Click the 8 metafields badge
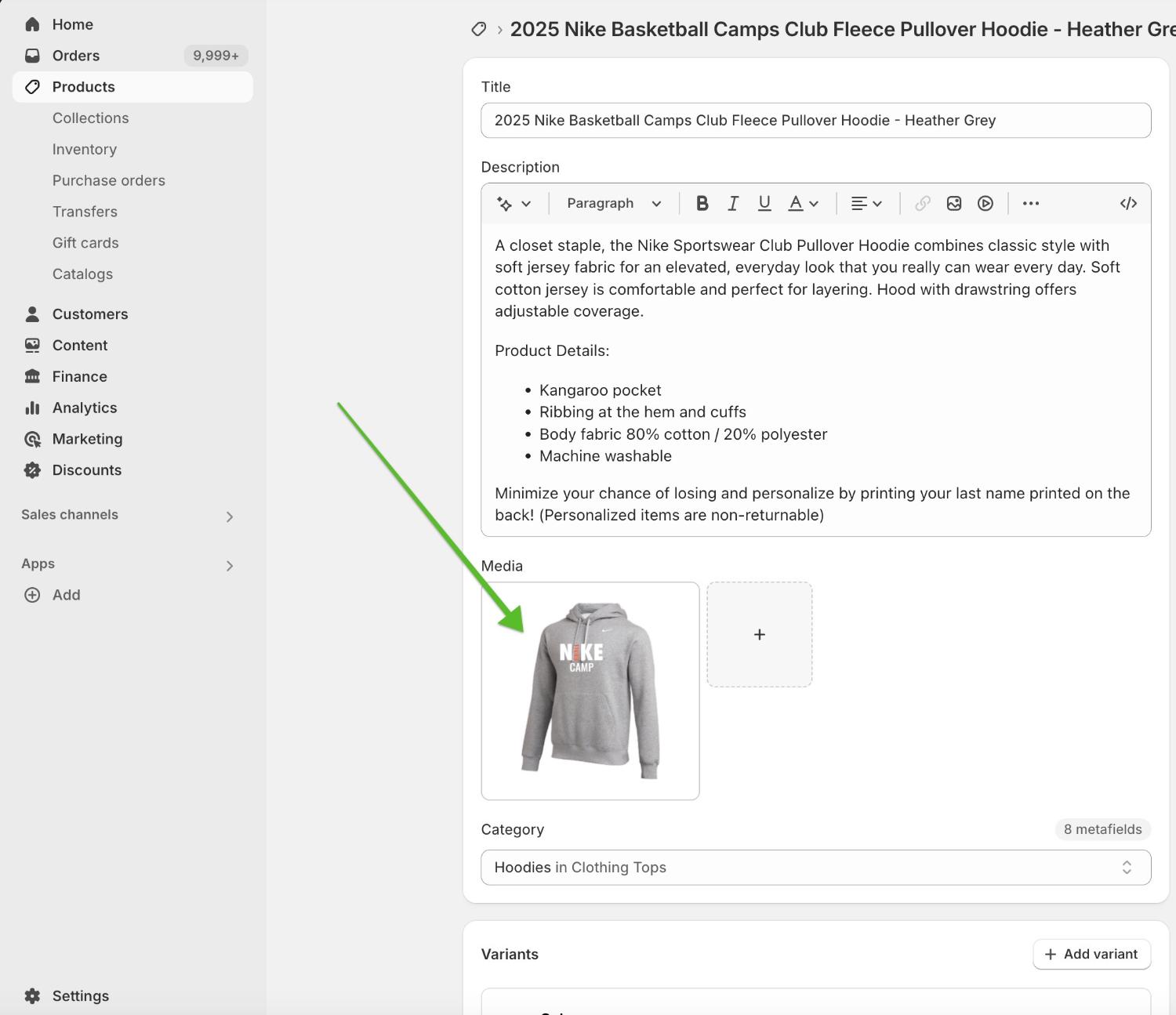The width and height of the screenshot is (1176, 1015). coord(1102,829)
